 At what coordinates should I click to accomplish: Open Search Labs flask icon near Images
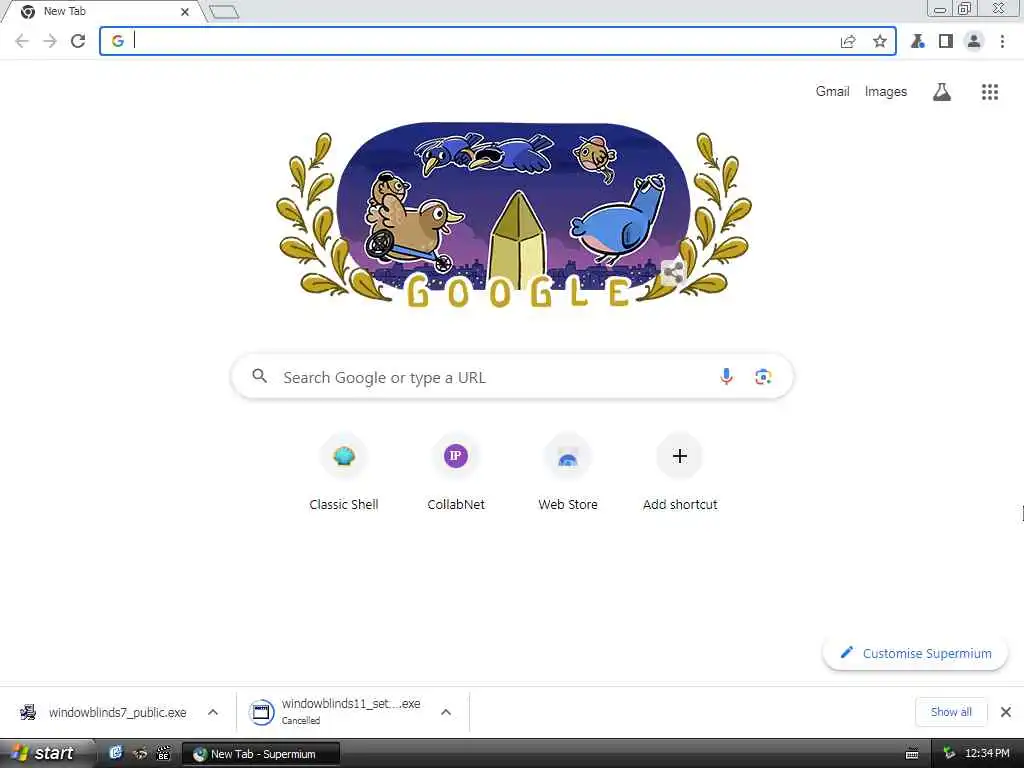pyautogui.click(x=941, y=92)
